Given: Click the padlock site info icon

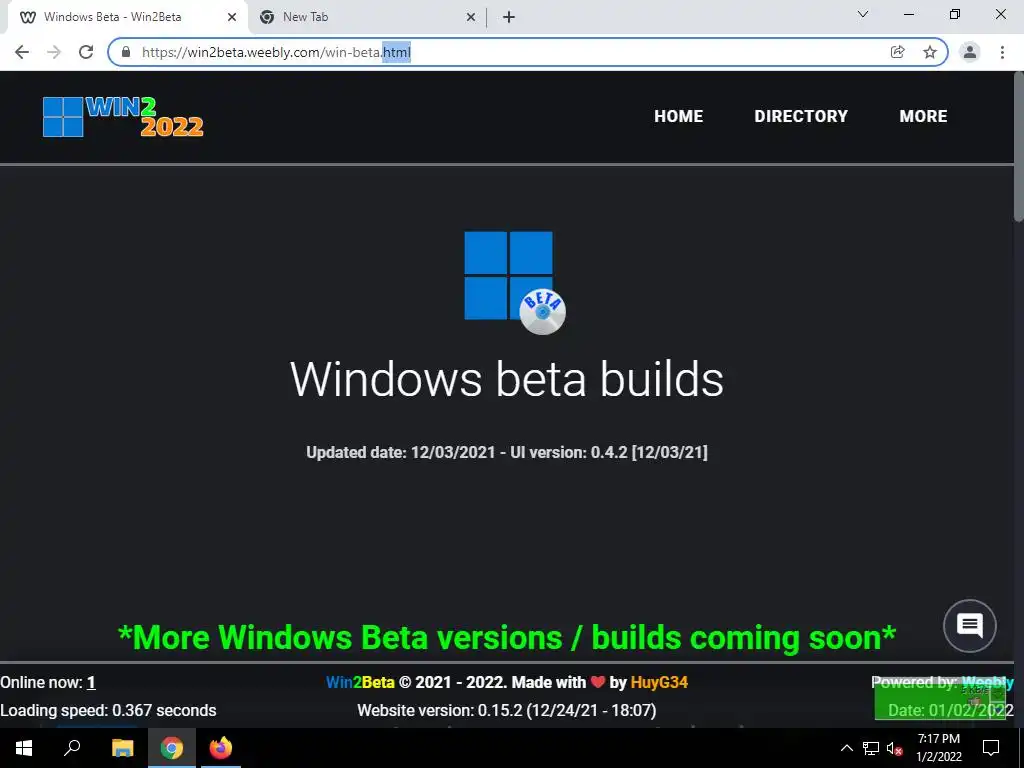Looking at the screenshot, I should tap(126, 52).
